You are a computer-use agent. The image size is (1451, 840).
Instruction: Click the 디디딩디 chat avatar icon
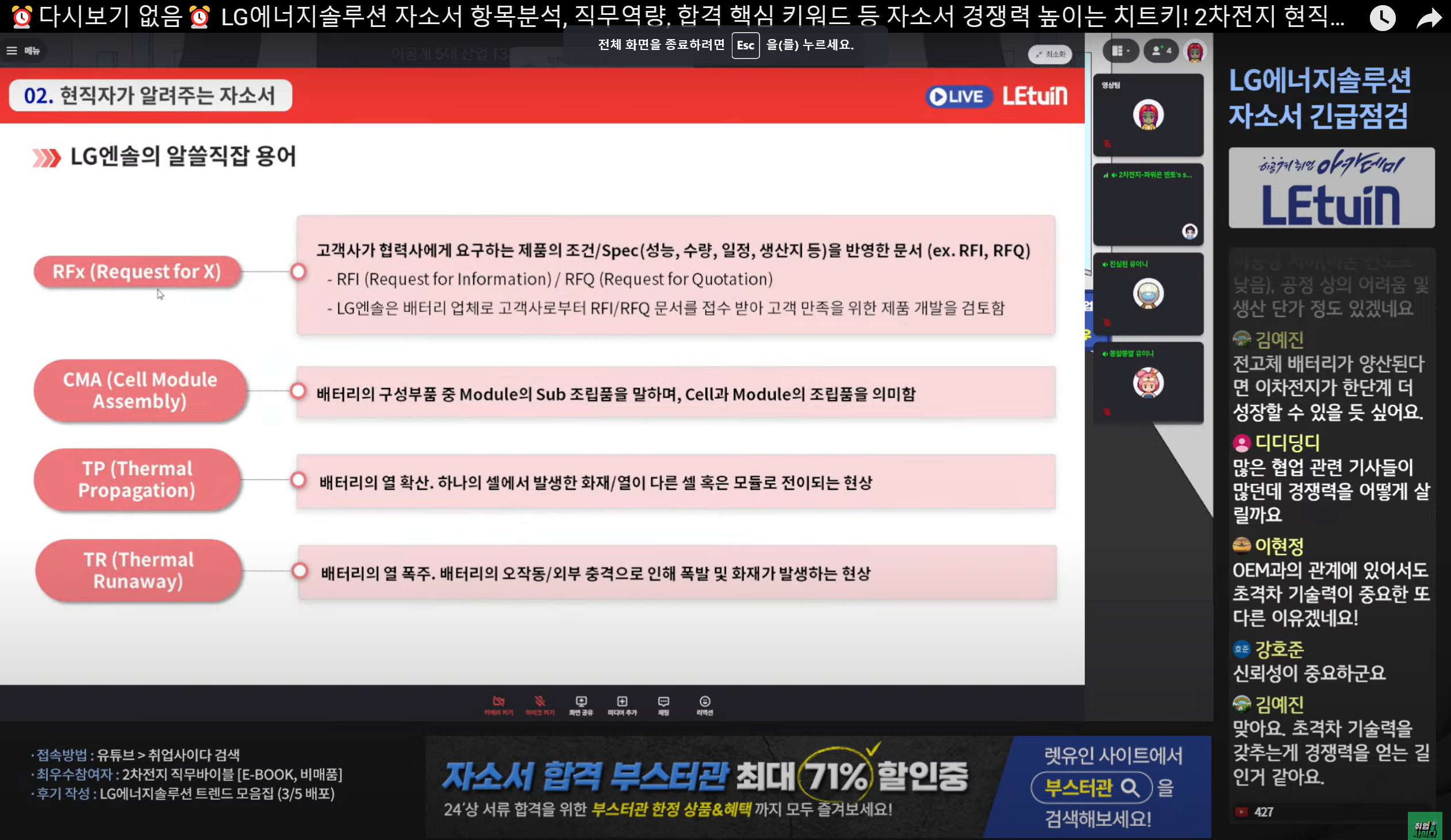point(1241,442)
